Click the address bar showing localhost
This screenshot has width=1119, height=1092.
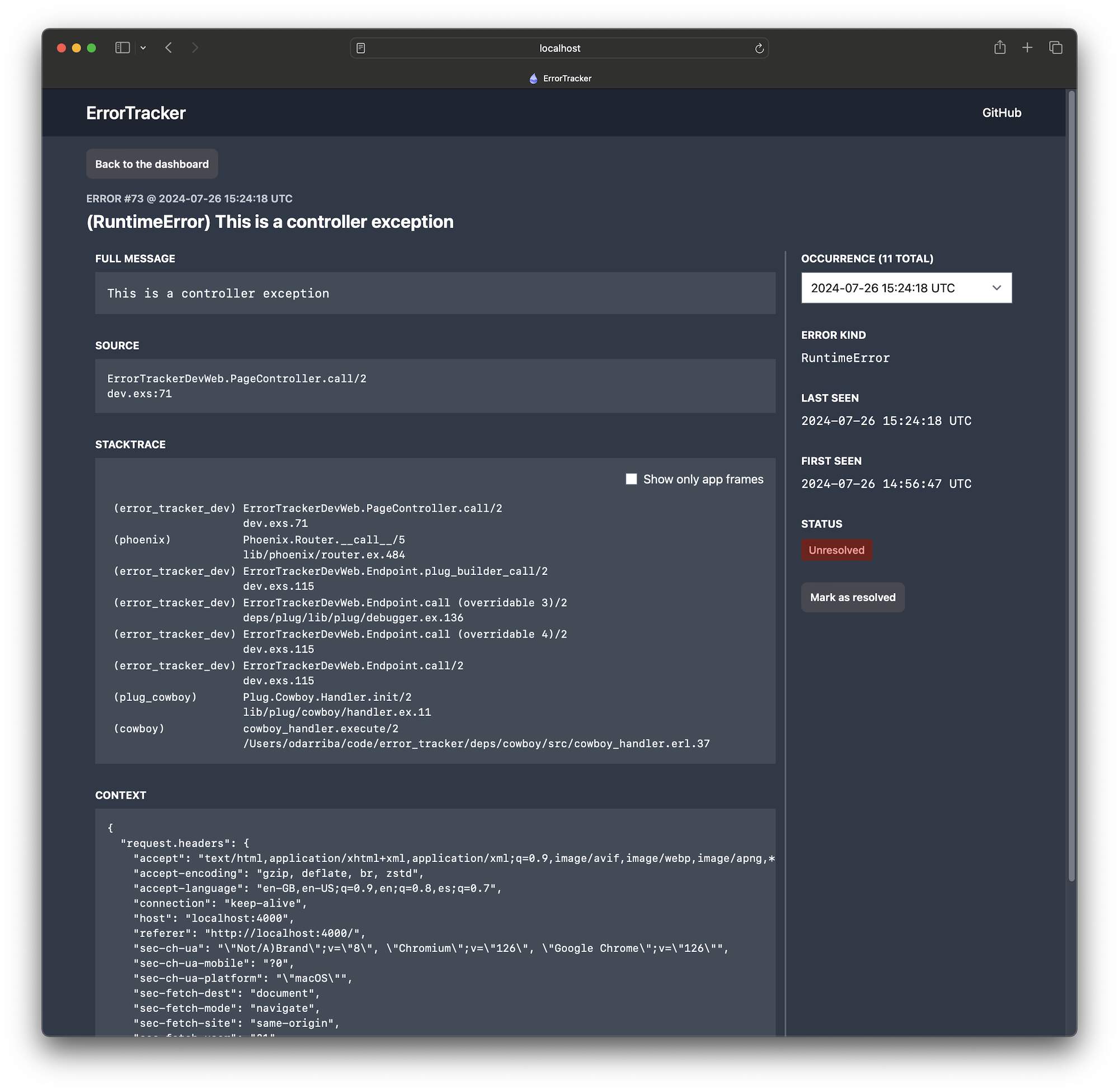(x=559, y=48)
